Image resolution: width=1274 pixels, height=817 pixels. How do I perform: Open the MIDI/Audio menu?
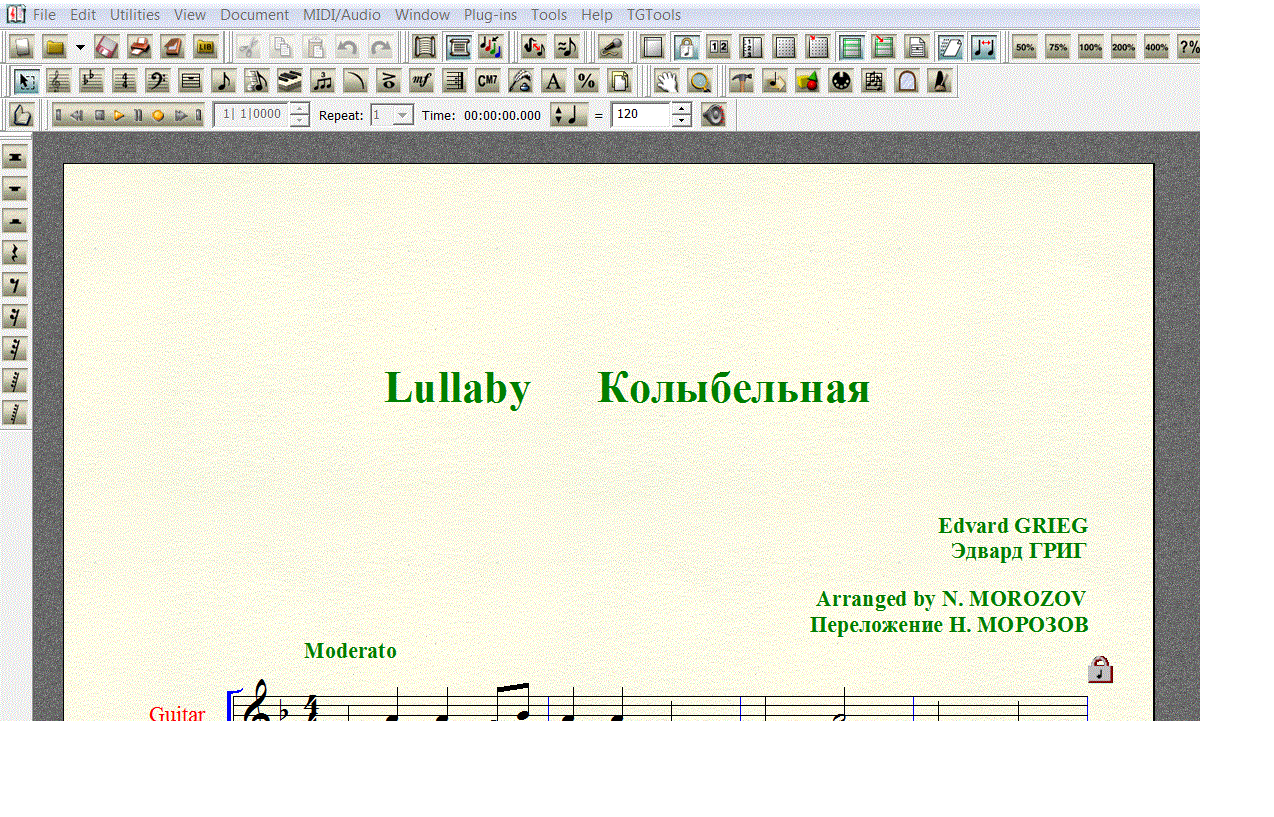[x=342, y=15]
